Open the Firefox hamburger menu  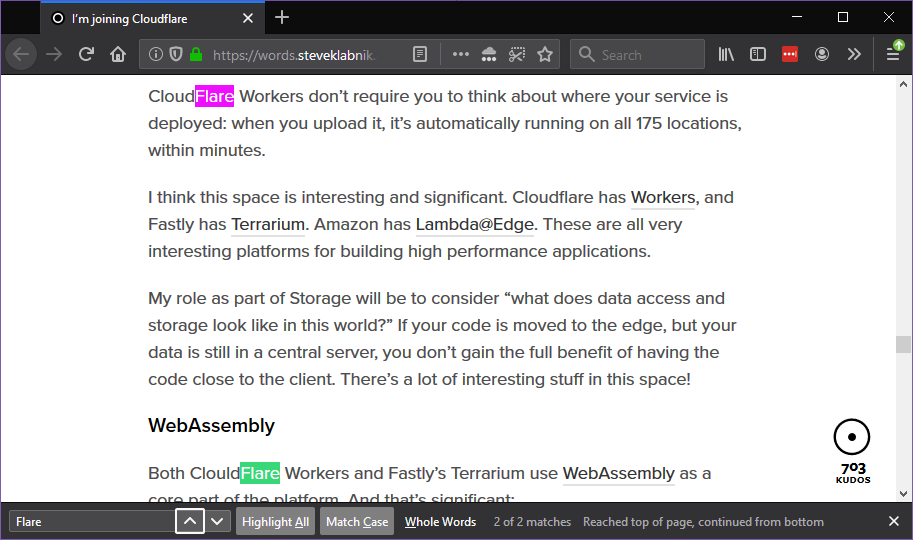[893, 54]
